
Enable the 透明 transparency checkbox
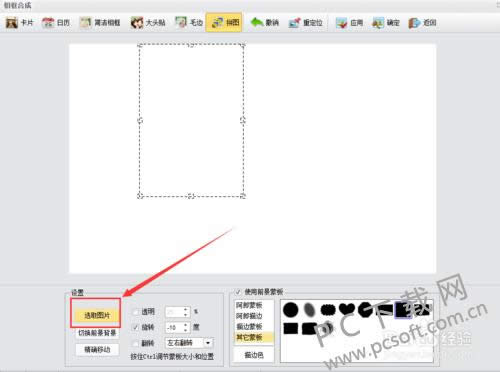pos(136,312)
